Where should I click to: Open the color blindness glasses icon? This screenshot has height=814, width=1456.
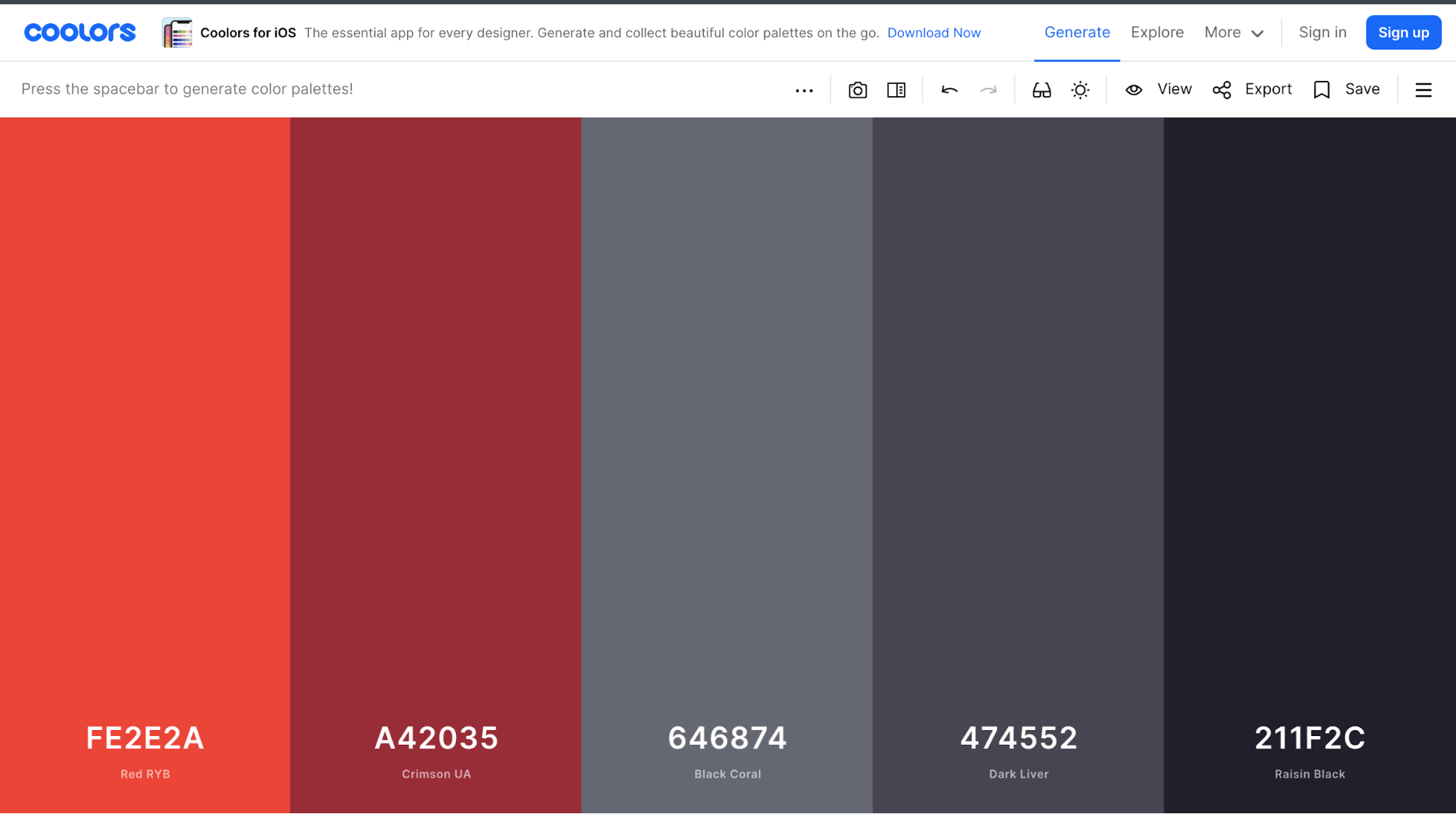click(x=1042, y=90)
